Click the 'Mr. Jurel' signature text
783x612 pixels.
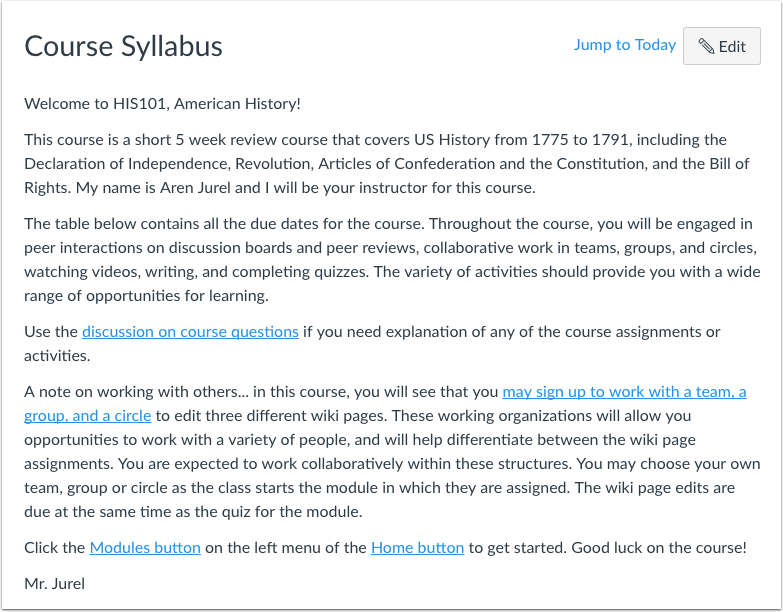point(54,584)
